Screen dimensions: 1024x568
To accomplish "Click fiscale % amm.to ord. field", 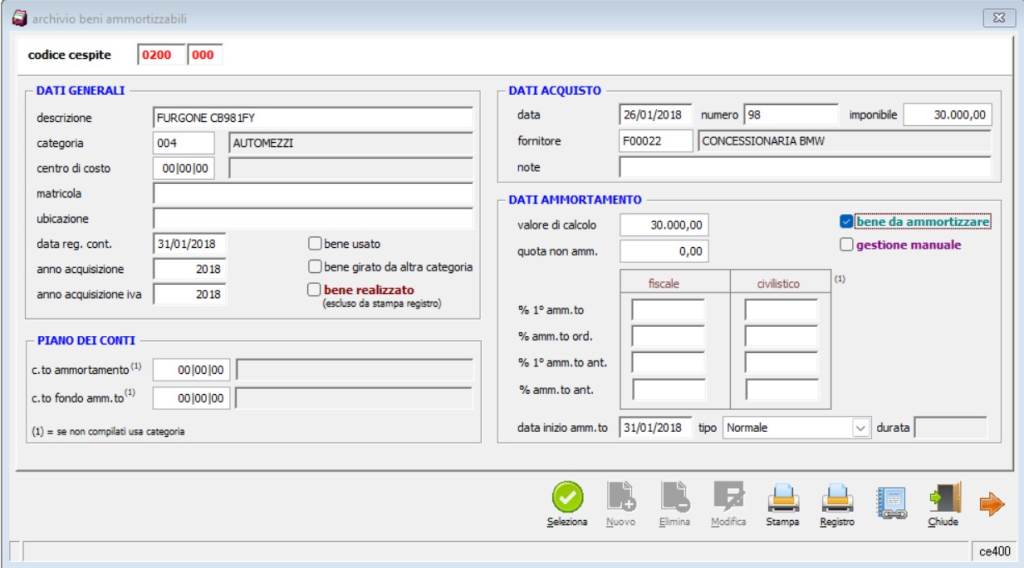I will pos(668,336).
